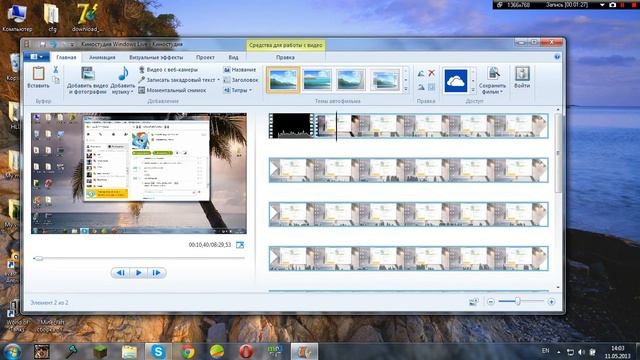Select the second AutoMovie theme thumbnail

317,80
